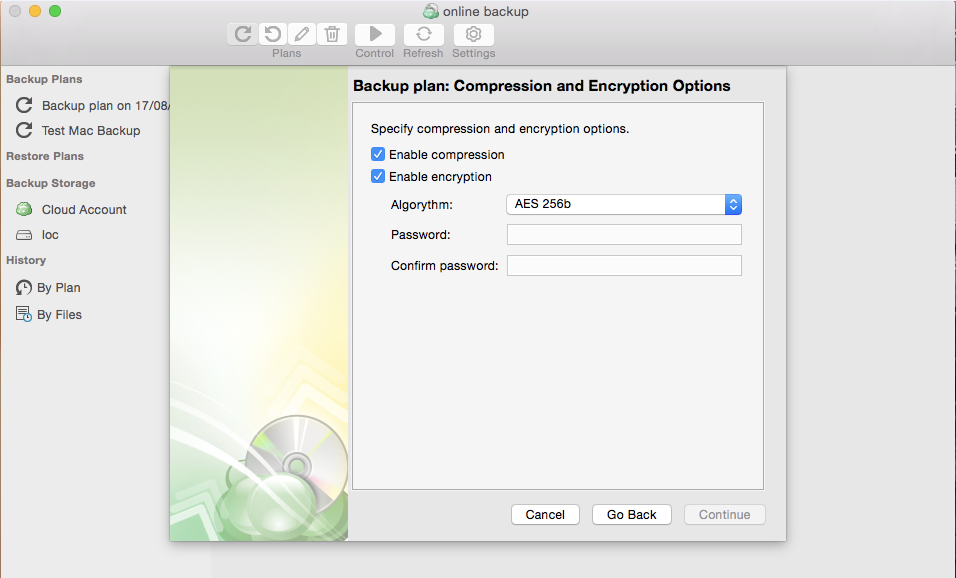The height and width of the screenshot is (578, 956).
Task: Click the loc drive icon
Action: 24,235
